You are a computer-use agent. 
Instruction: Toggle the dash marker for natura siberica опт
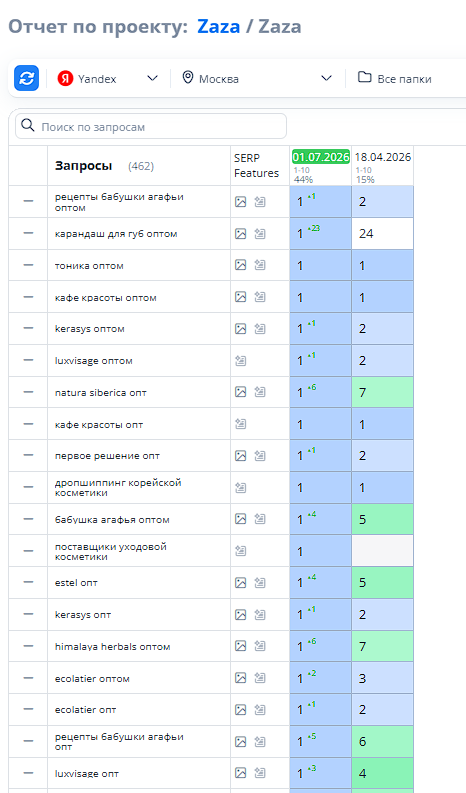coord(28,392)
